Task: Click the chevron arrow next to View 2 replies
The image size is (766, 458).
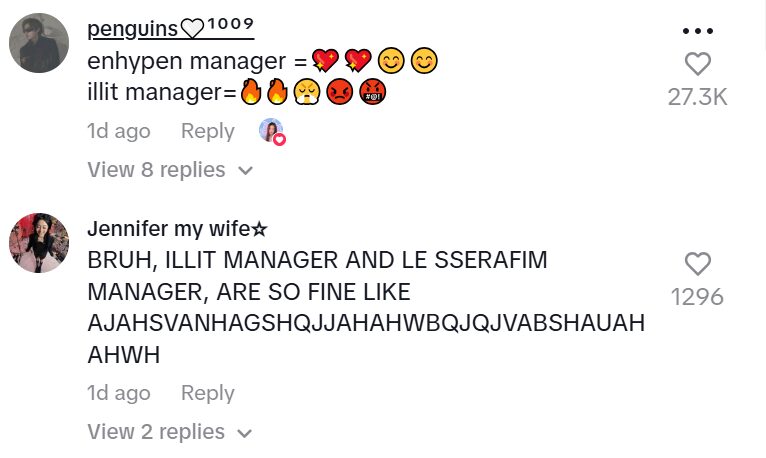Action: pos(245,433)
